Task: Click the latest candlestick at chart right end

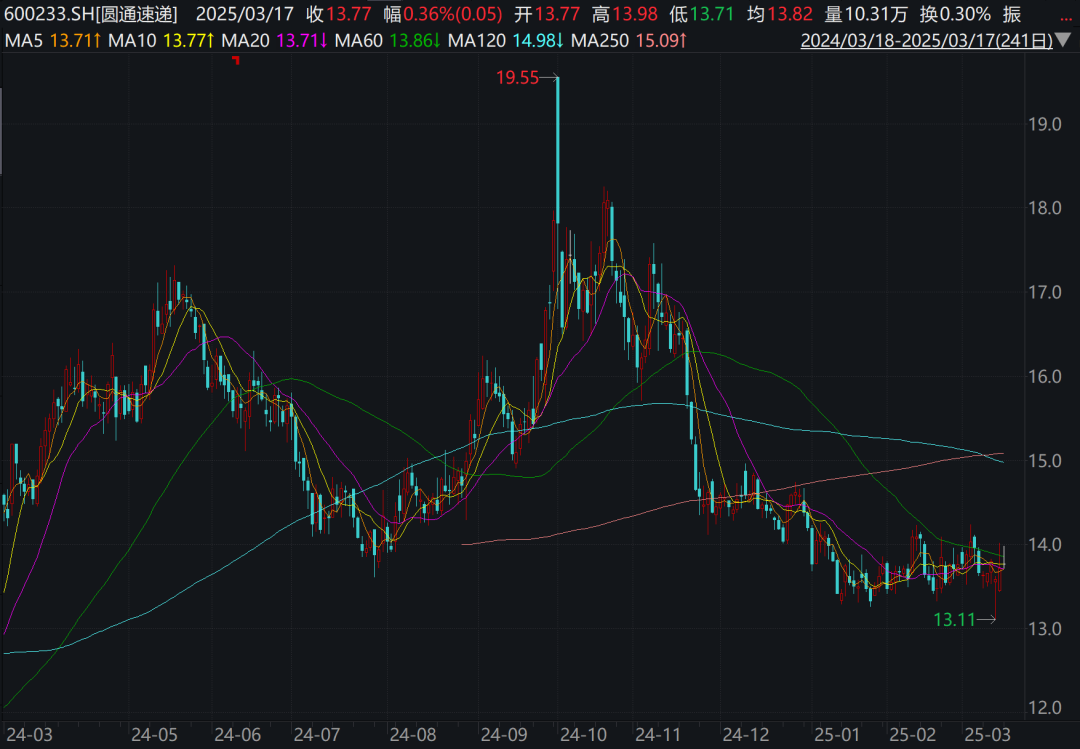Action: 1004,557
